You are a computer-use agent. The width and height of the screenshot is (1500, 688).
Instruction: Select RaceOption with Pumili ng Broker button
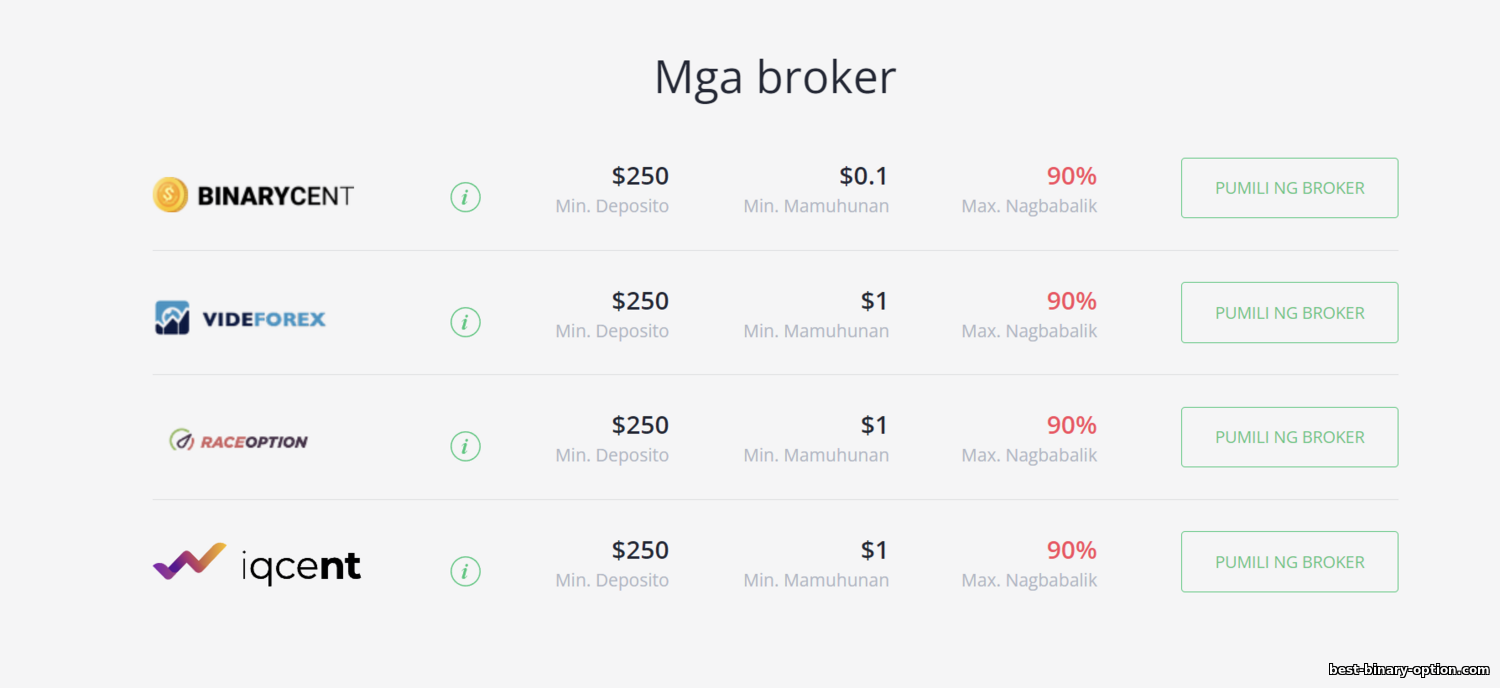pyautogui.click(x=1289, y=437)
